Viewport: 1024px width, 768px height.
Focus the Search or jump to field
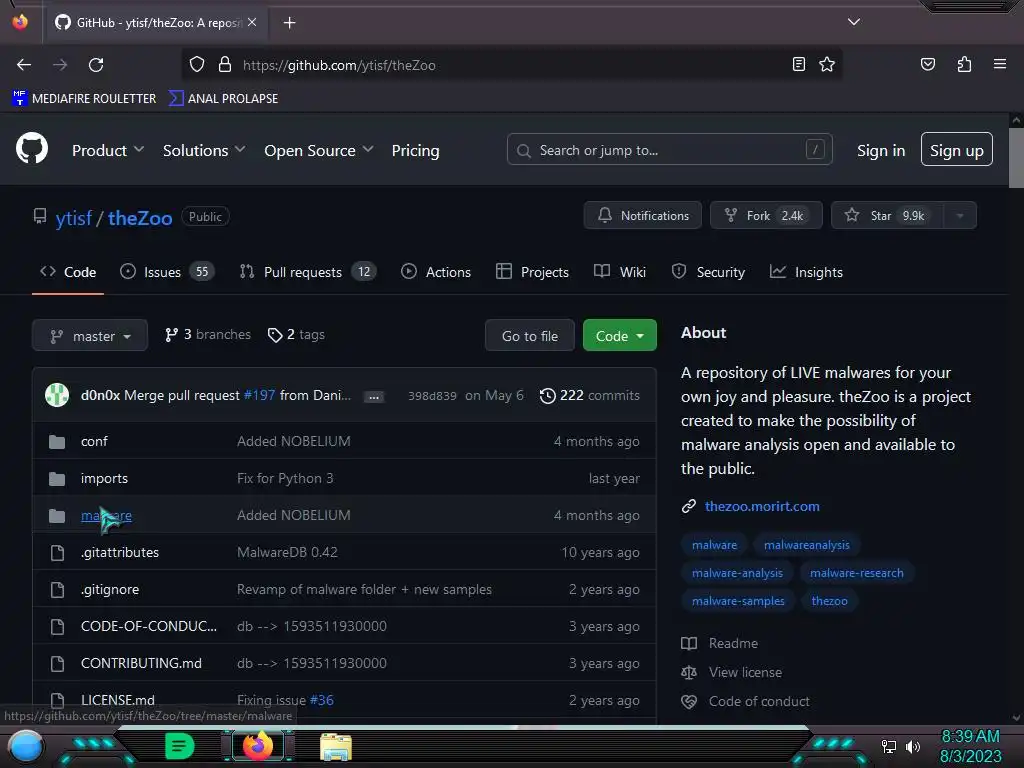pyautogui.click(x=669, y=150)
